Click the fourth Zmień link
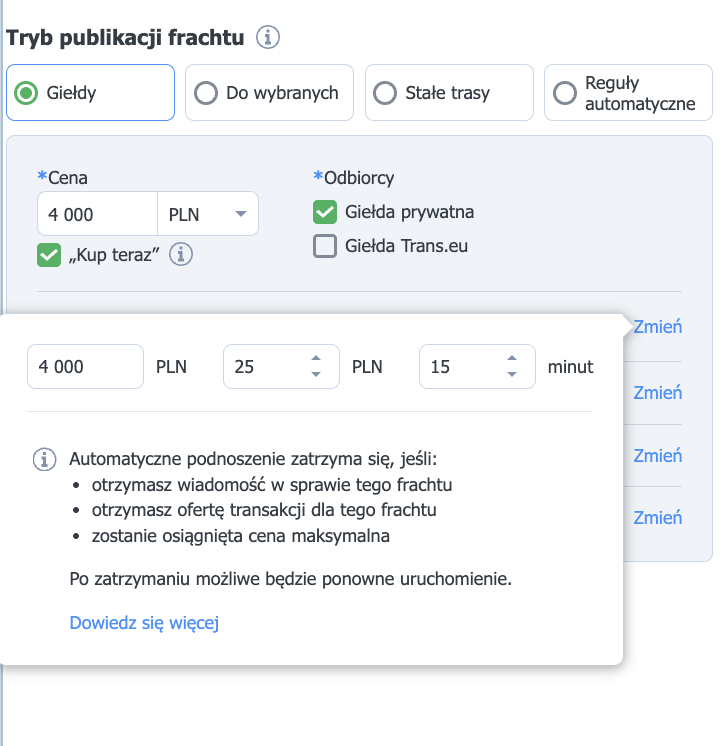 click(657, 517)
